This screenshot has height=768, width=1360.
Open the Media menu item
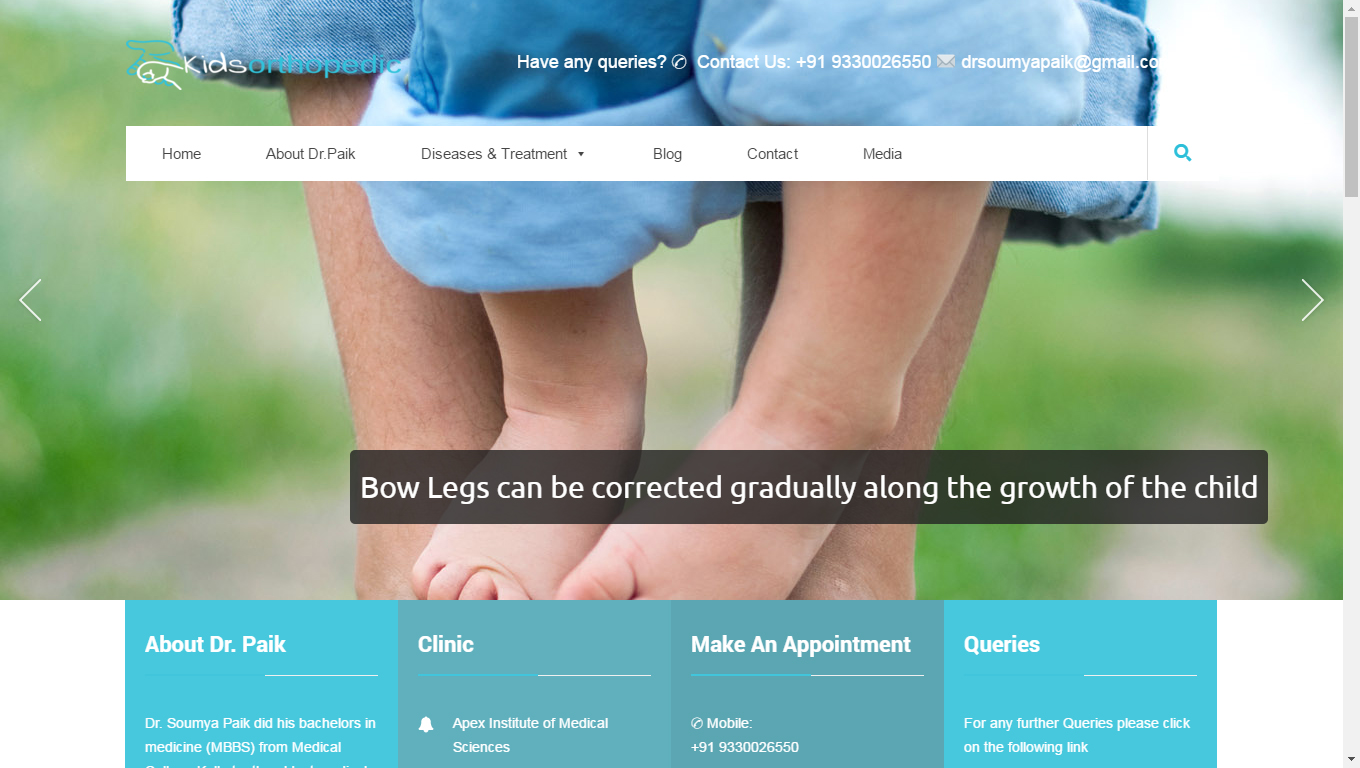tap(882, 154)
